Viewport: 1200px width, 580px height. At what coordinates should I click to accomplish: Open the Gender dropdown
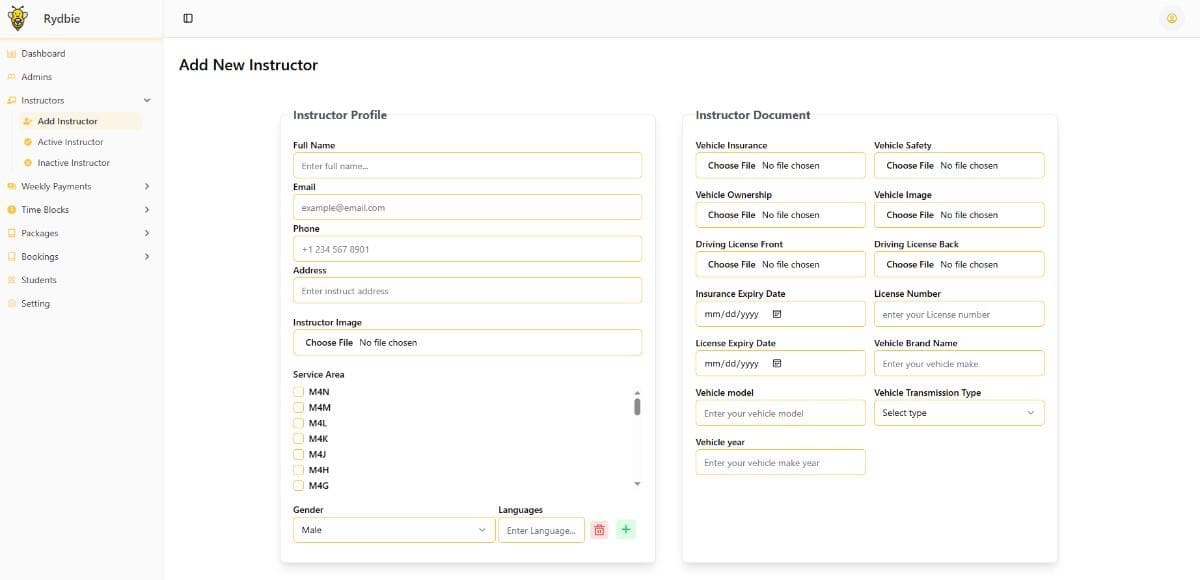click(393, 529)
